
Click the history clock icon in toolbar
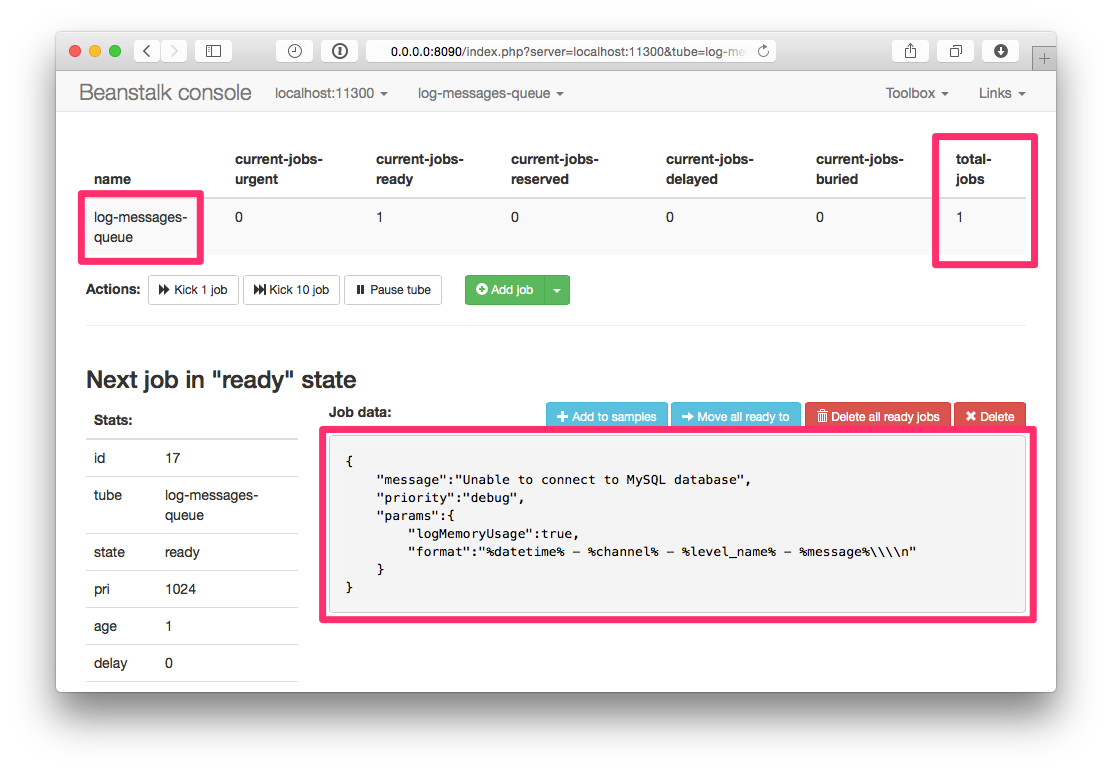point(294,50)
